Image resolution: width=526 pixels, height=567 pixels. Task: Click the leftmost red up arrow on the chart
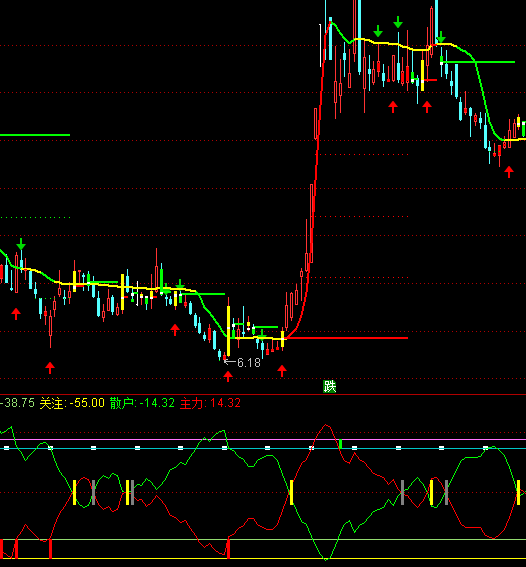click(x=16, y=314)
